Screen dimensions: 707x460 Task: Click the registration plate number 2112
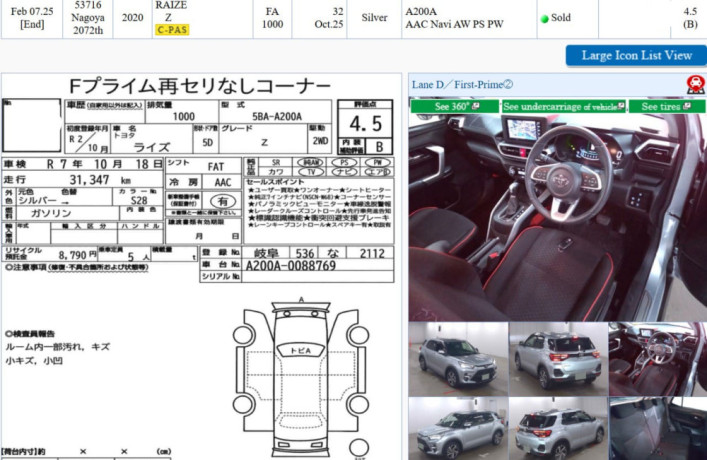pyautogui.click(x=372, y=253)
